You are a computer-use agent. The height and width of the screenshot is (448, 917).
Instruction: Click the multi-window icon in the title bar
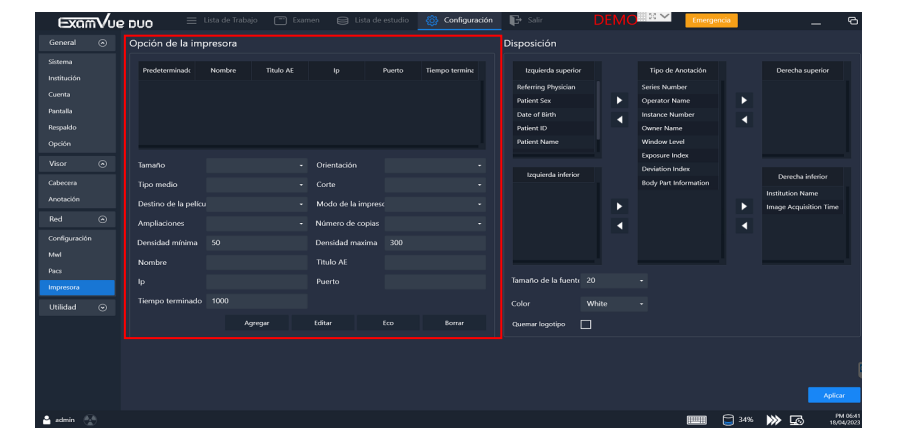[x=853, y=21]
